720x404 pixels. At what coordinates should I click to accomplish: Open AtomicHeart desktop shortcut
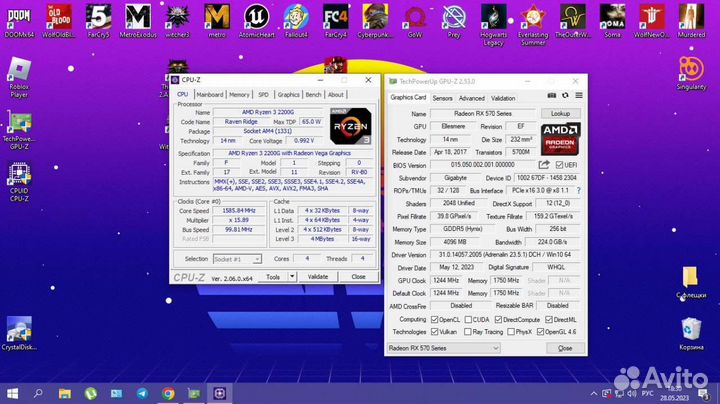(x=256, y=21)
